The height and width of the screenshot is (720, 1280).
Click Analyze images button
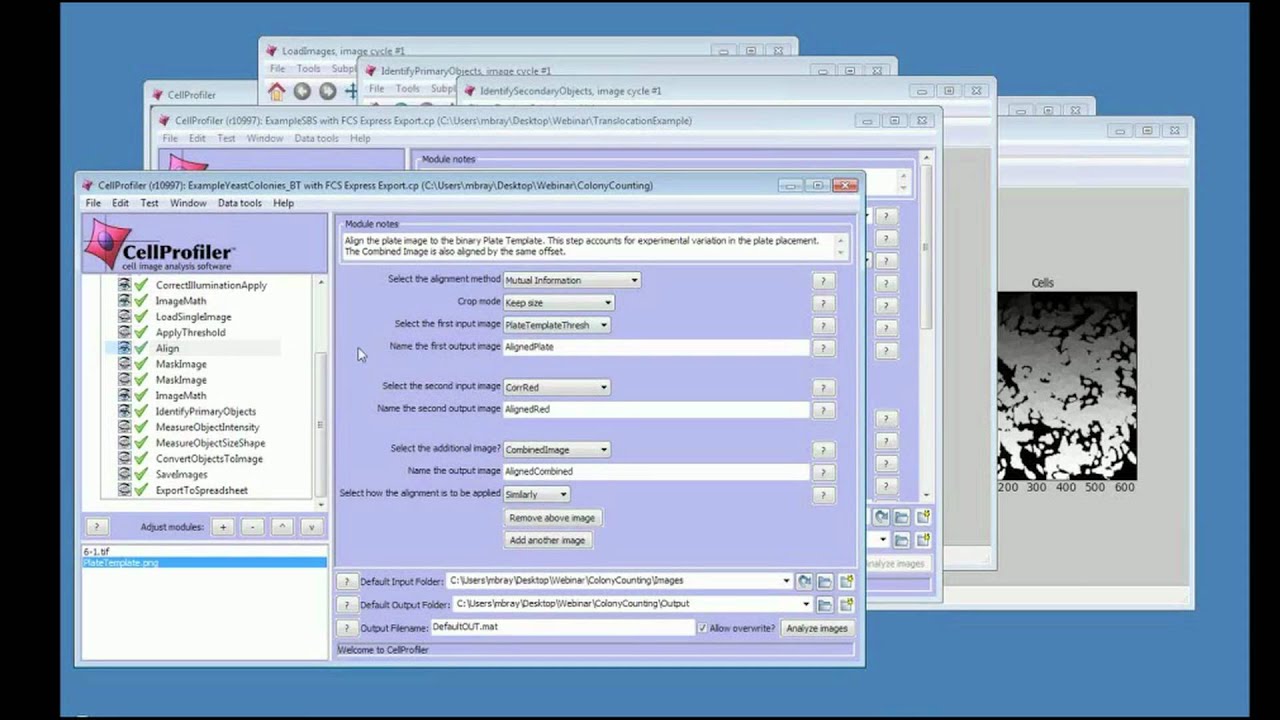817,628
